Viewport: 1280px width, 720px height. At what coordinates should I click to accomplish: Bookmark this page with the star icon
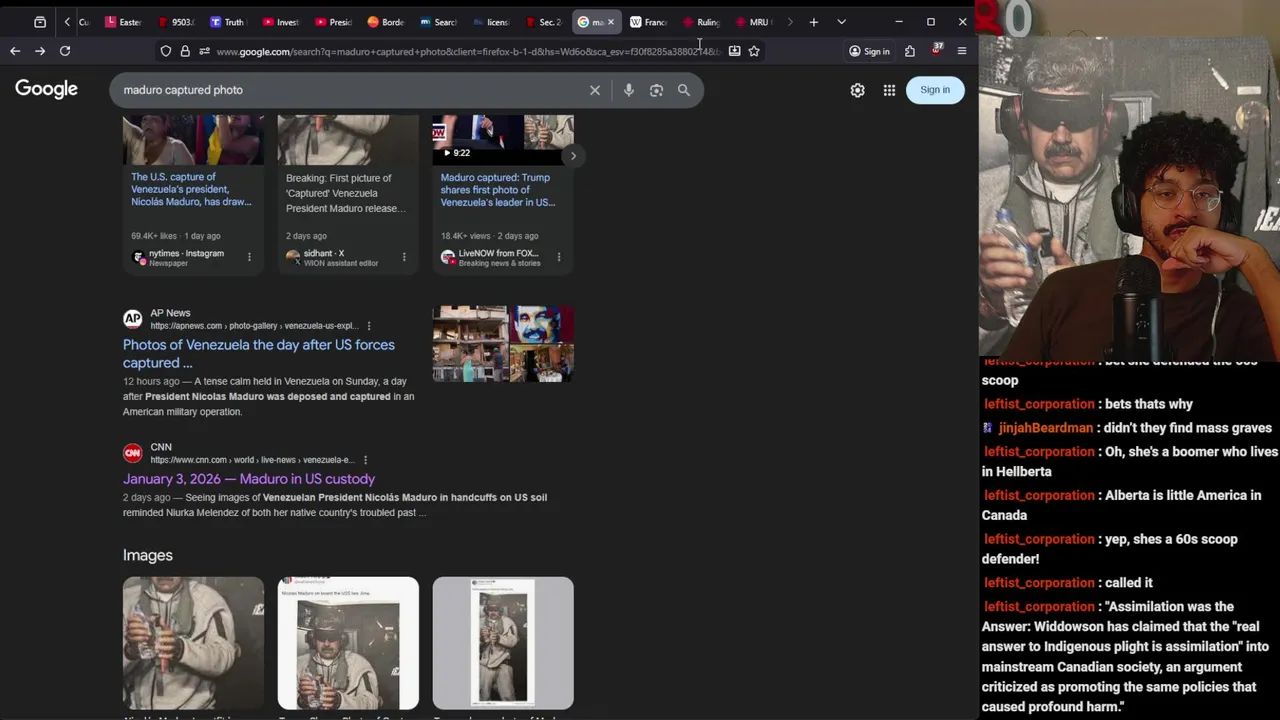click(754, 51)
